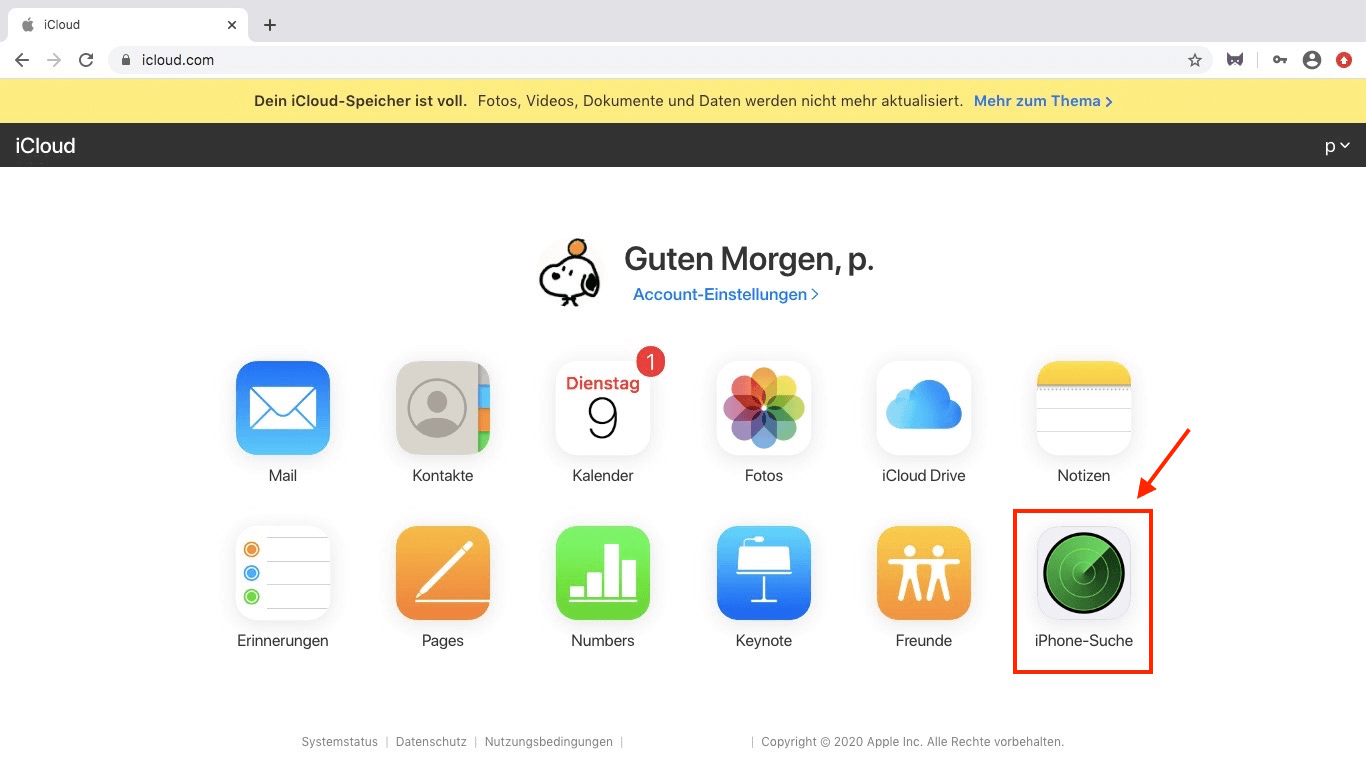
Task: Click the iCloud Drive label text
Action: click(x=924, y=476)
